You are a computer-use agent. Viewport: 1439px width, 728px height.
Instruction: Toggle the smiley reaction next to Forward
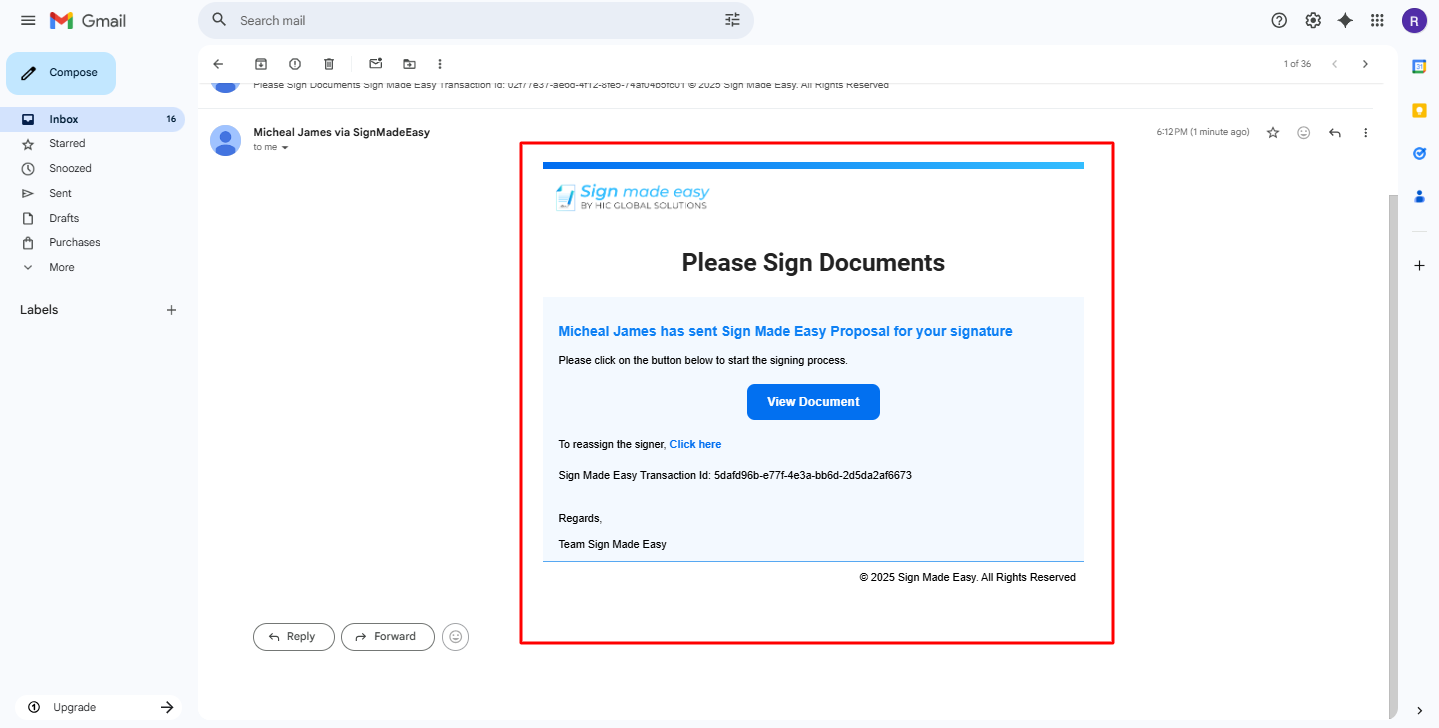pyautogui.click(x=455, y=636)
